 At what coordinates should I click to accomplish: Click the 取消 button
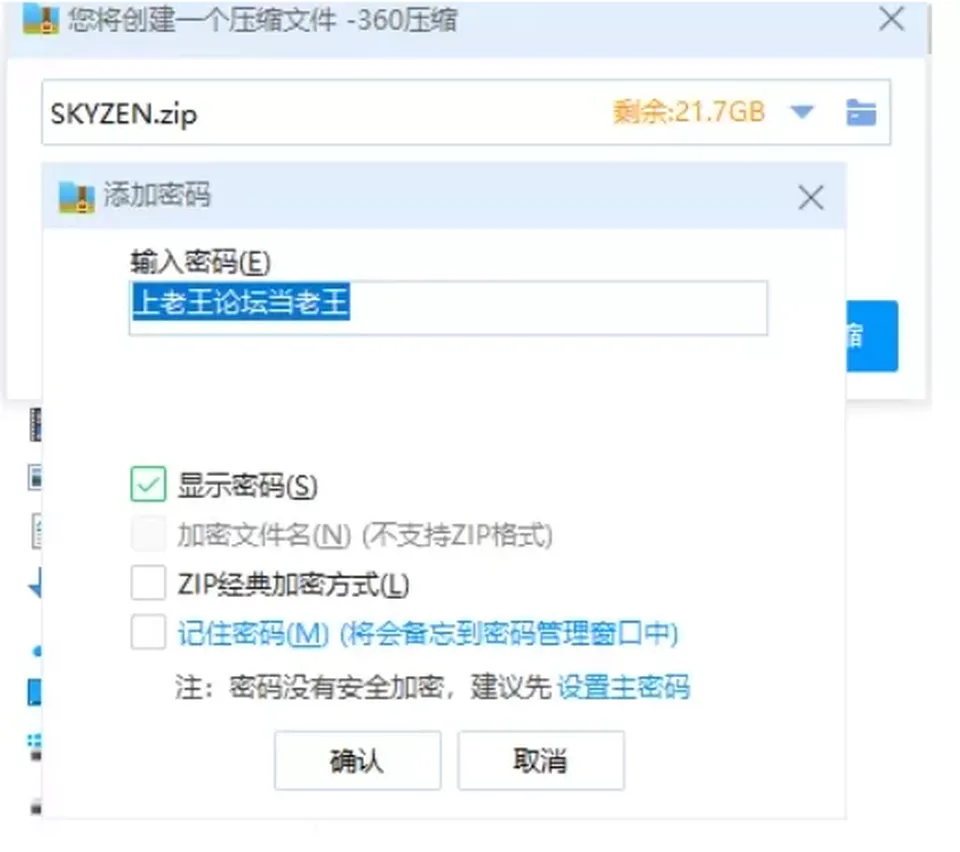point(541,761)
